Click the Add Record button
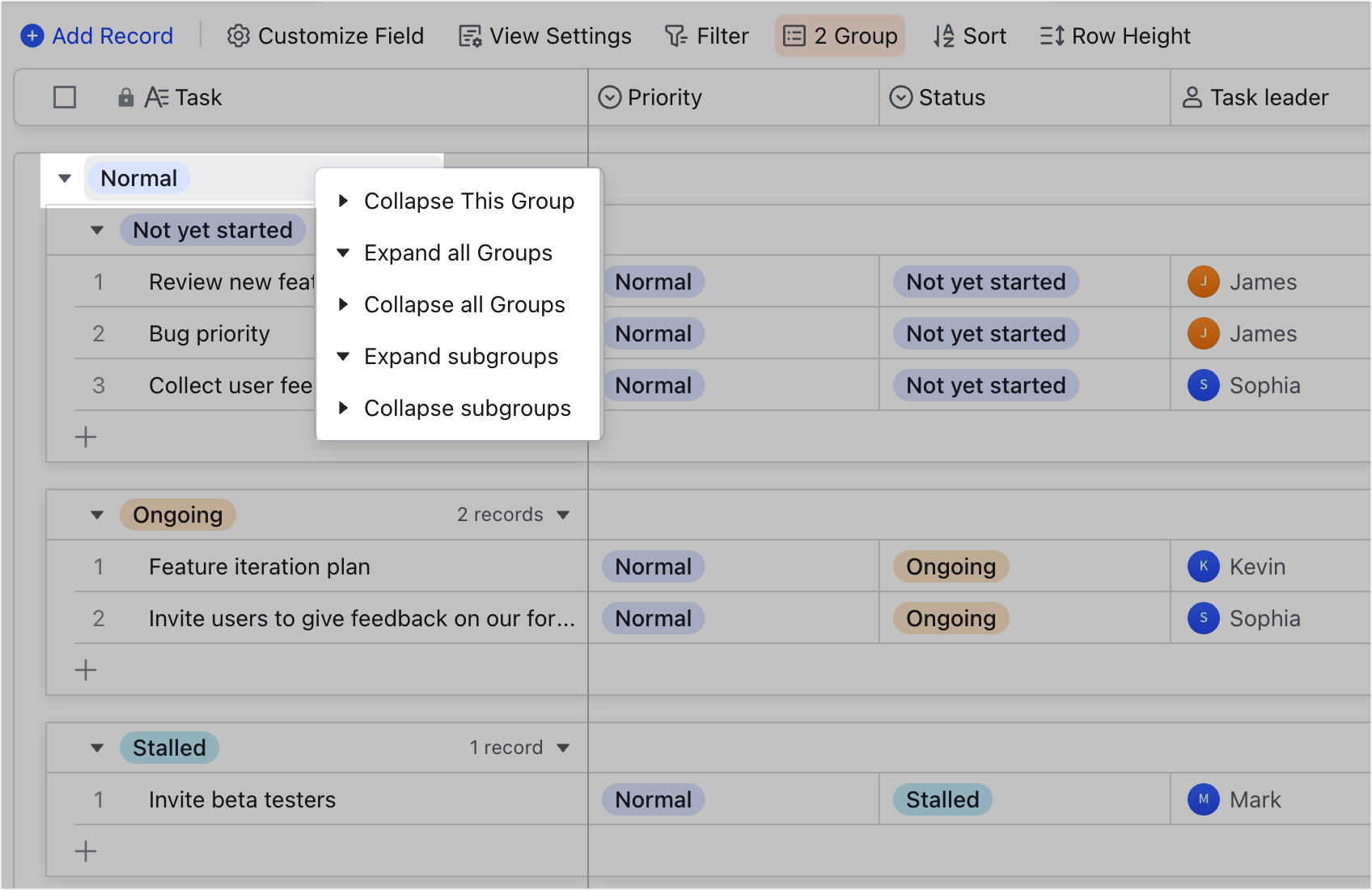This screenshot has width=1372, height=890. click(x=96, y=36)
